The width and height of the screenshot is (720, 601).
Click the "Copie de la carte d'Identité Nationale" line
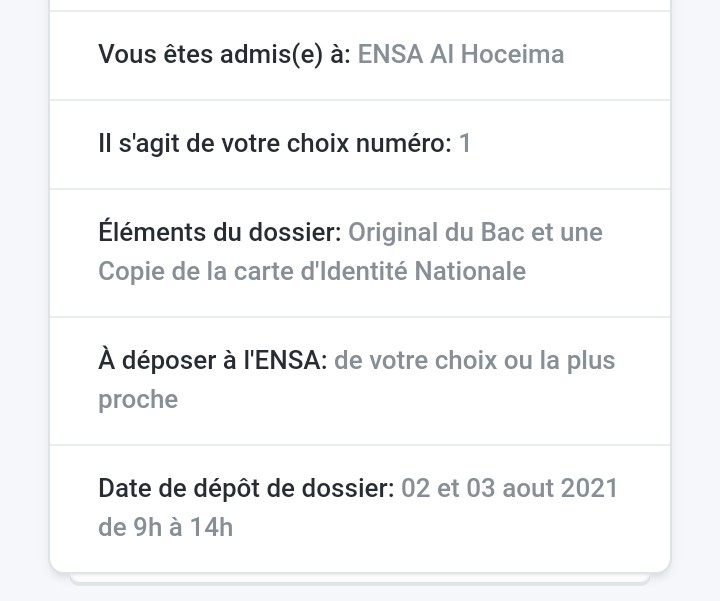coord(312,271)
